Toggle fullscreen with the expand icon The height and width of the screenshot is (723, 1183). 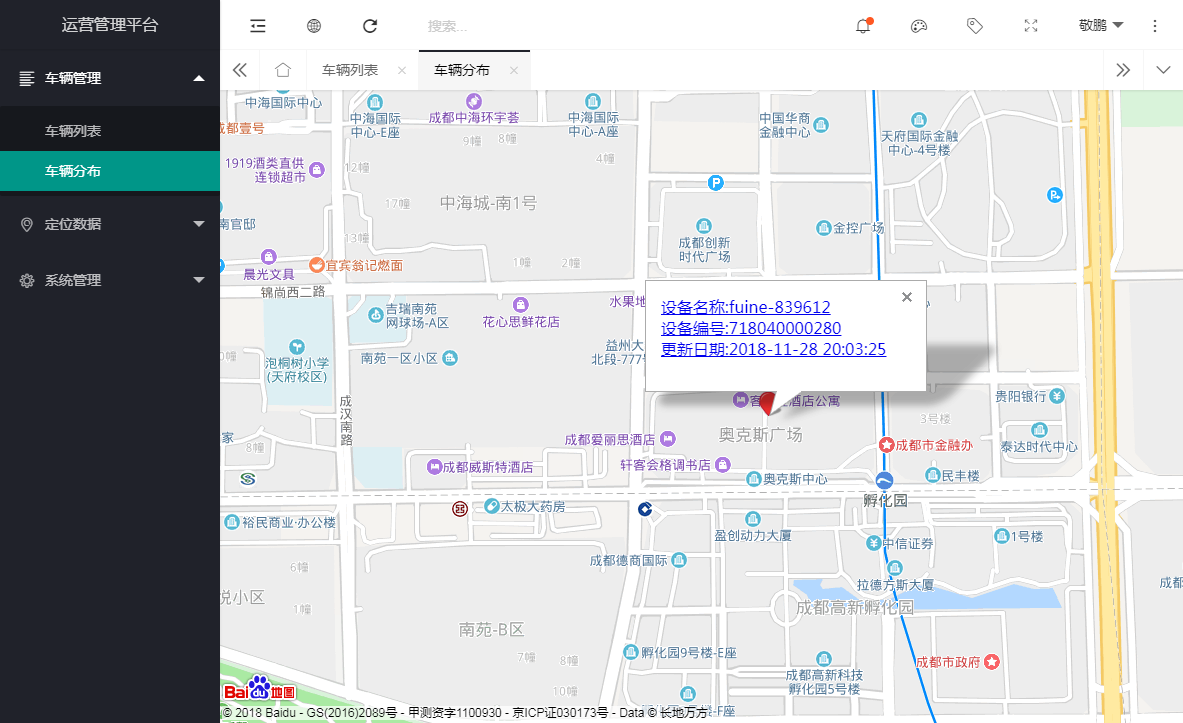pyautogui.click(x=1031, y=25)
